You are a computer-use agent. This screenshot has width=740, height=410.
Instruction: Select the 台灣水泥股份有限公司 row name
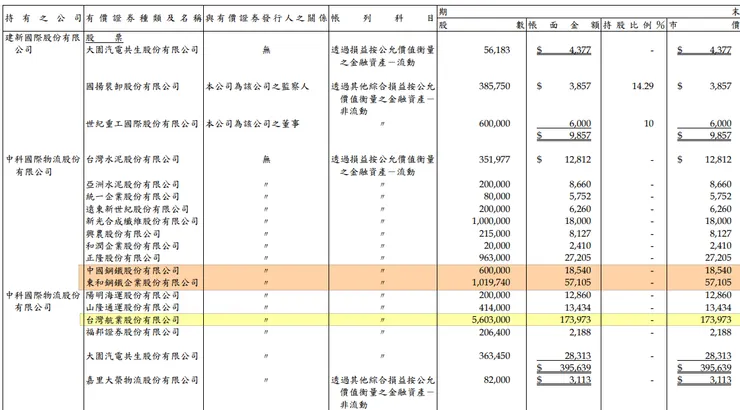(133, 159)
